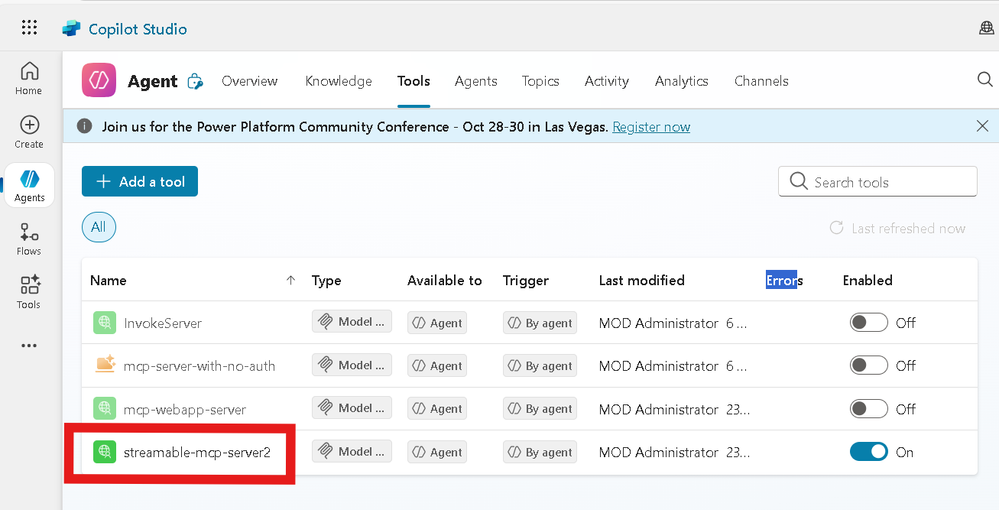Dismiss the conference banner with the X
Image resolution: width=999 pixels, height=510 pixels.
point(982,126)
